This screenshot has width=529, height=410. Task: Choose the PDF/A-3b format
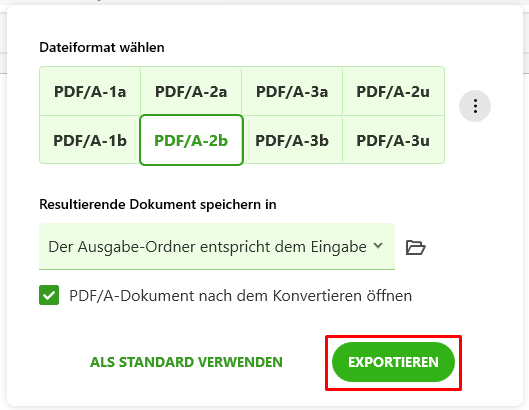tap(292, 140)
